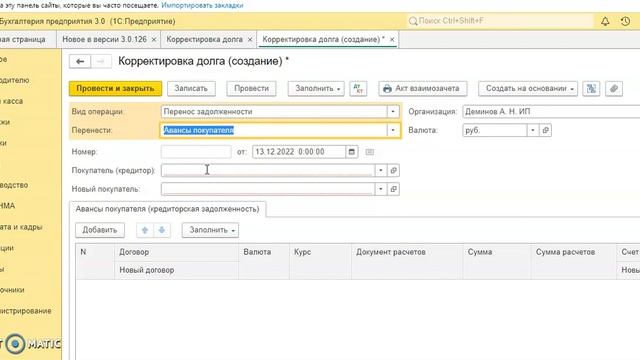Open notifications bell icon
Screen dimensions: 640x360
(x=605, y=21)
